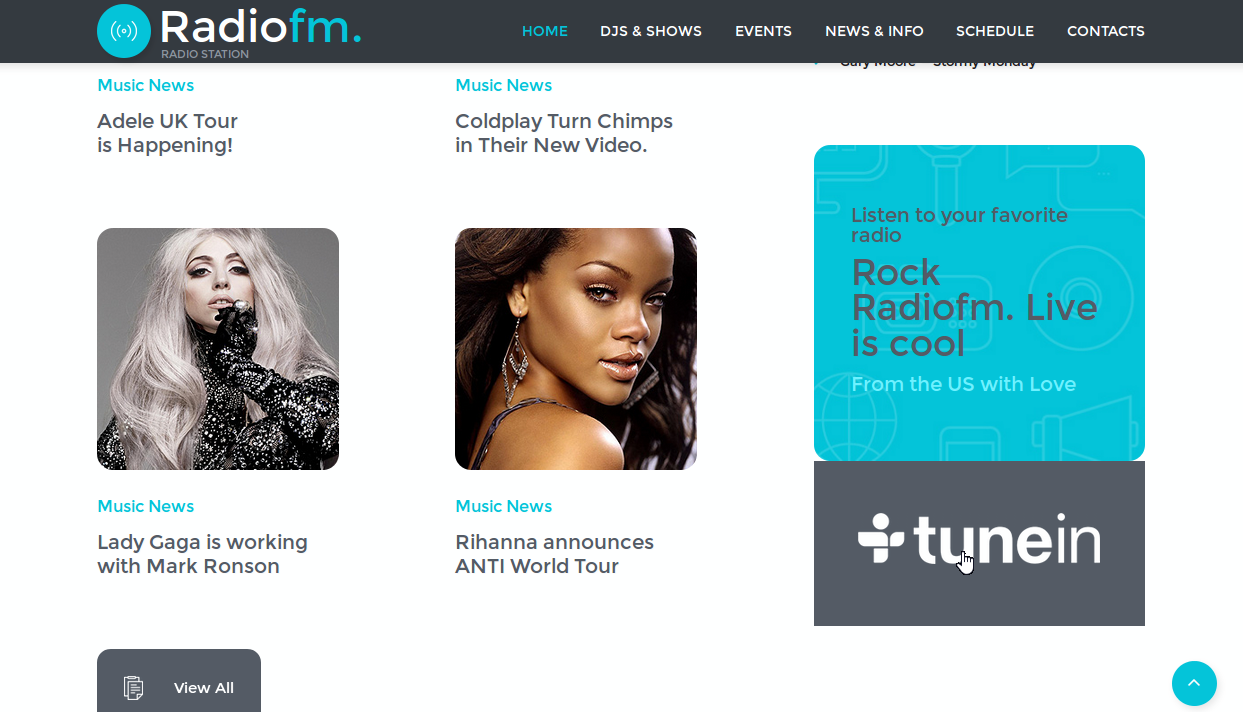Open Coldplay Turn Chimps article link

click(x=564, y=133)
